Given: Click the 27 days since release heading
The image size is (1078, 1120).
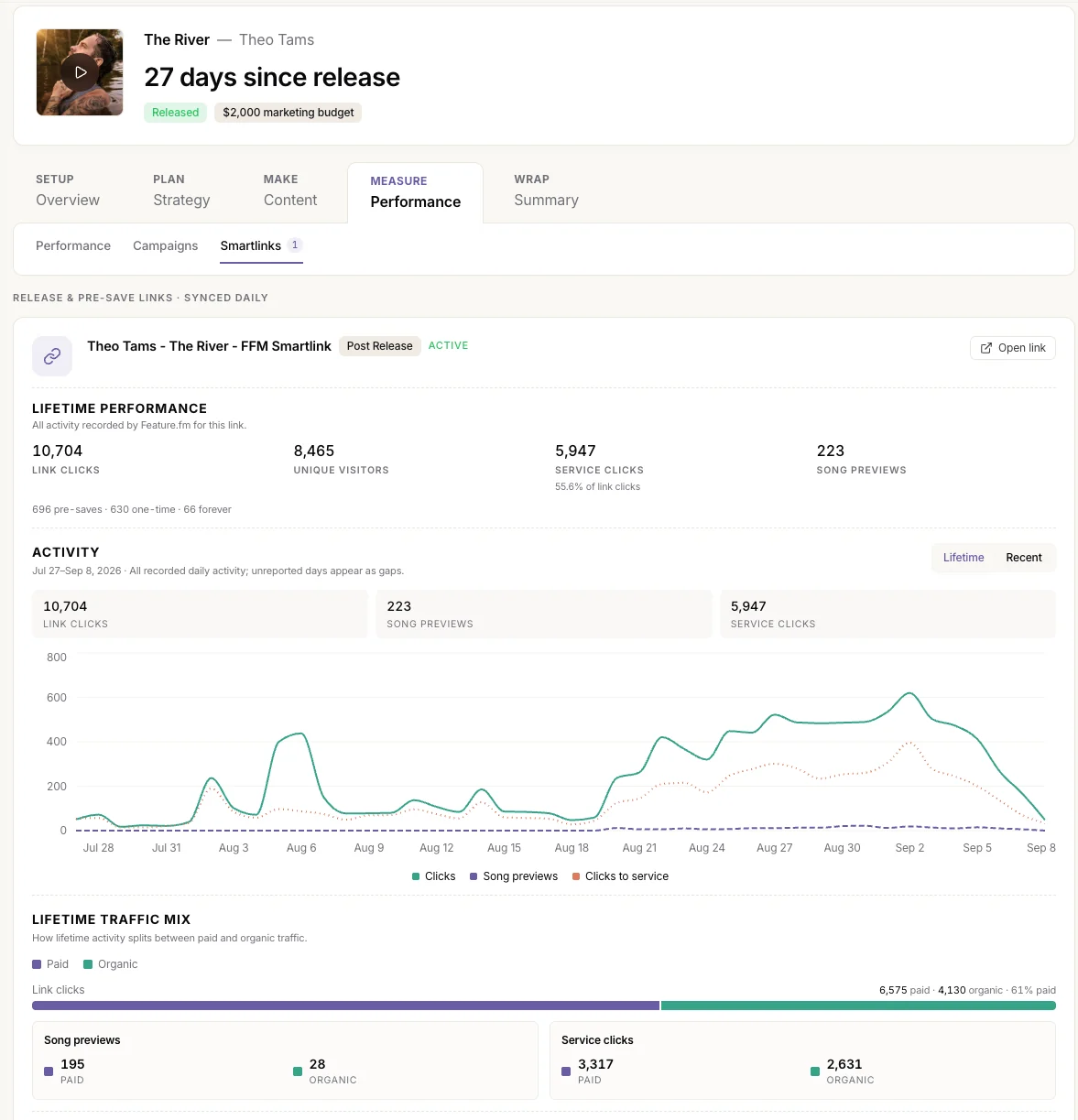Looking at the screenshot, I should [272, 77].
